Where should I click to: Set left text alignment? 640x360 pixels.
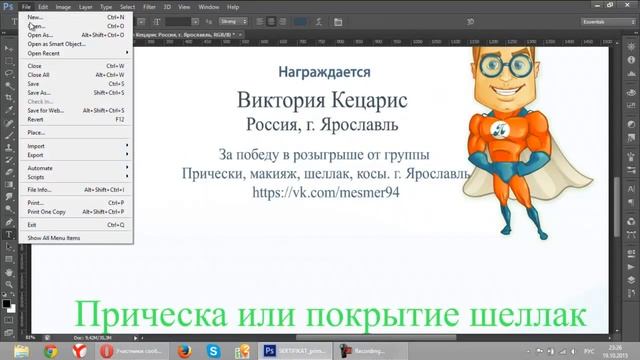tap(260, 22)
